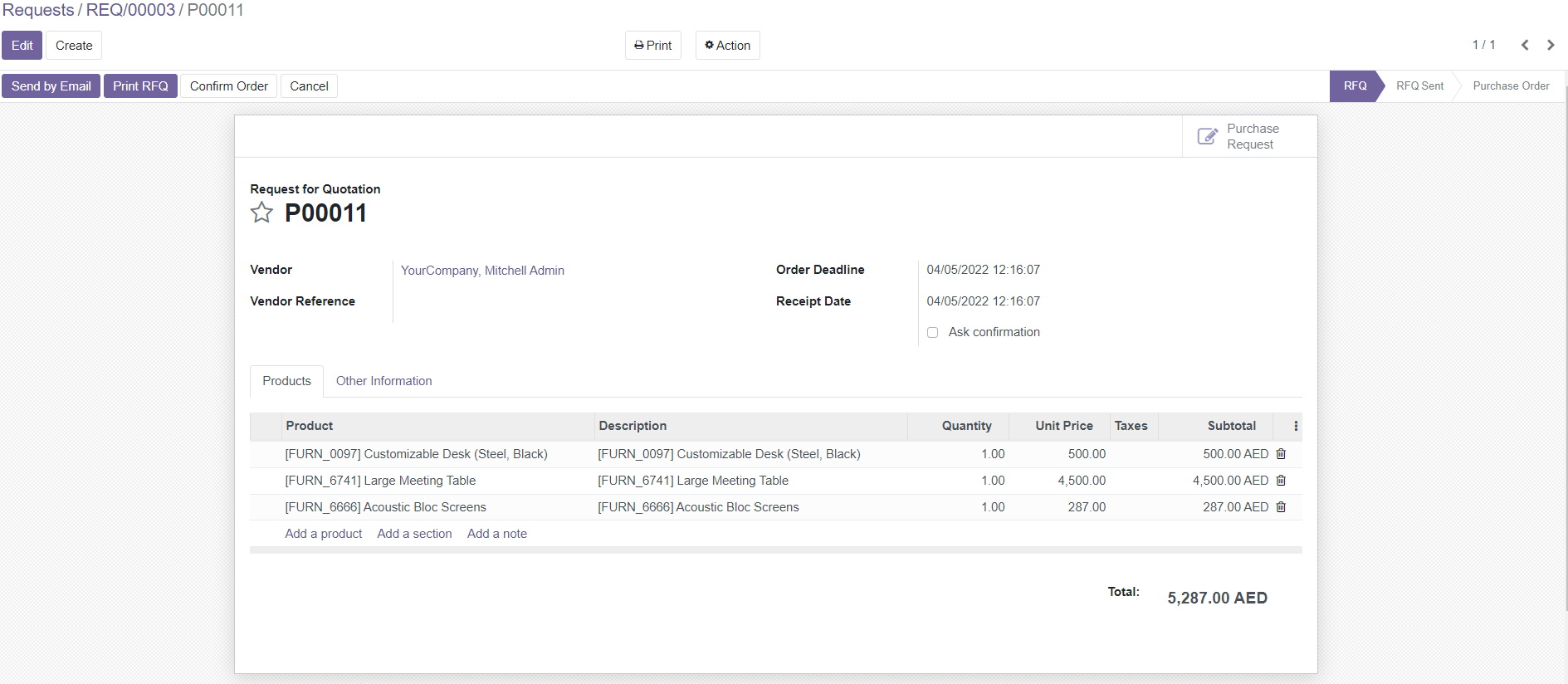The image size is (1568, 684).
Task: Select the Products tab
Action: point(286,381)
